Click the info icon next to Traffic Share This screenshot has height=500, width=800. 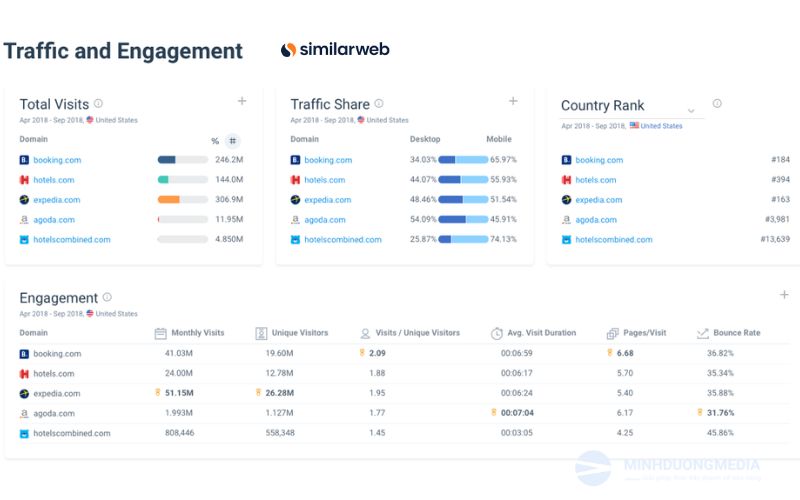[379, 103]
